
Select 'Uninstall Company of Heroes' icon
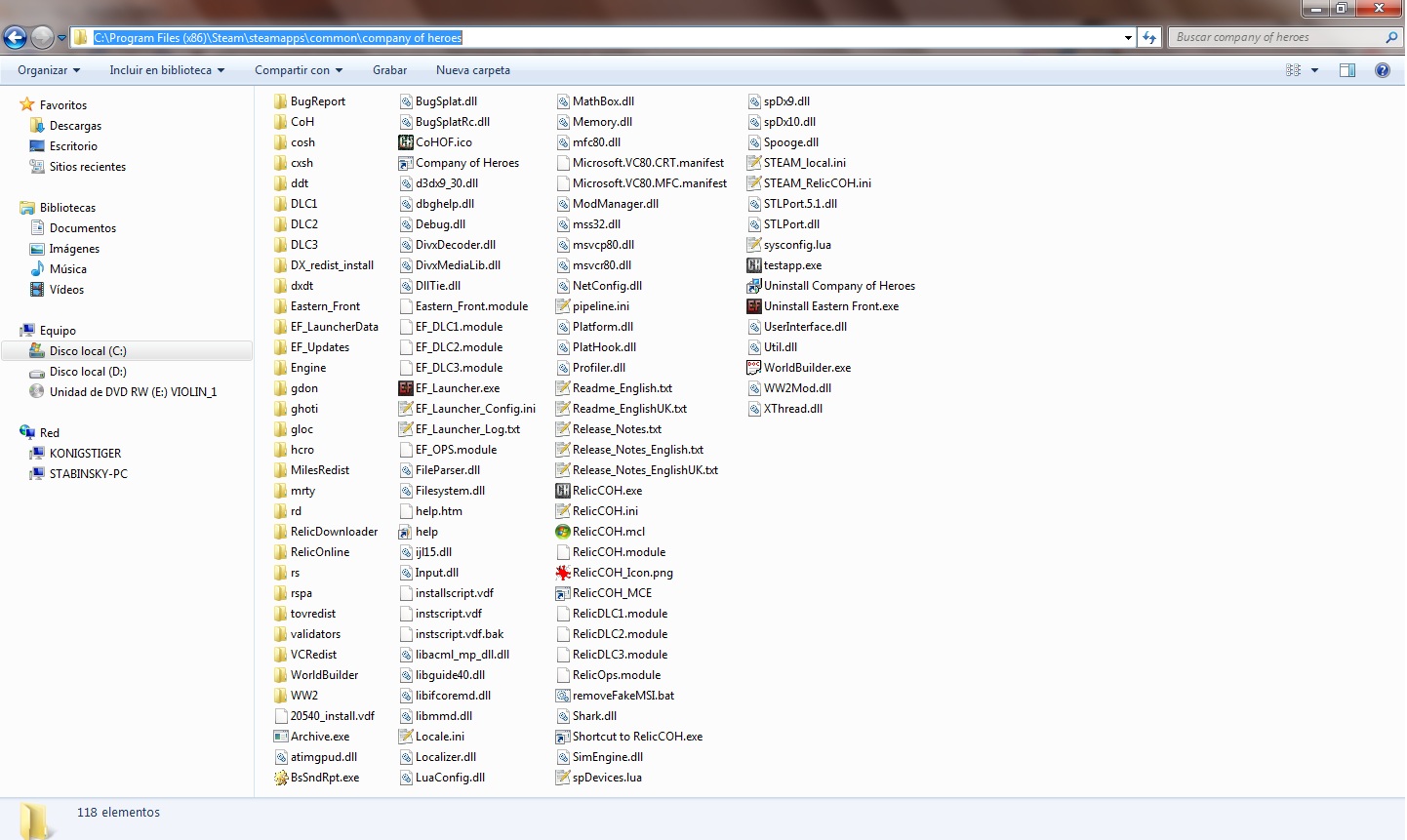tap(754, 286)
